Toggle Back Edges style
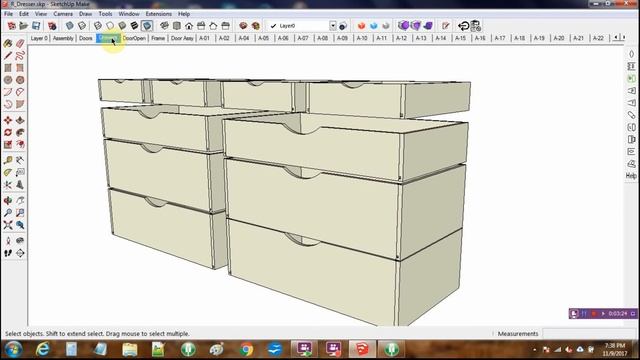 [82, 26]
